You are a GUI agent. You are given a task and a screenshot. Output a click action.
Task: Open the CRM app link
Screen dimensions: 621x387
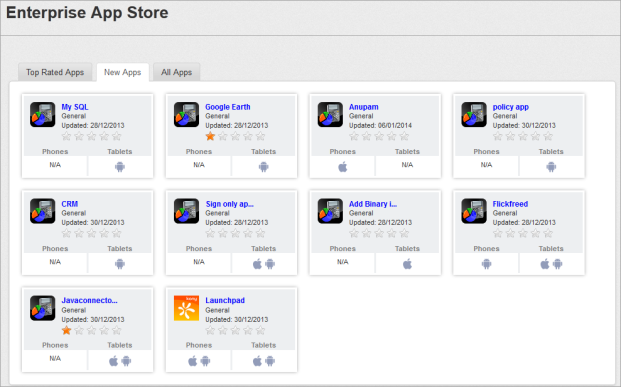(x=70, y=204)
